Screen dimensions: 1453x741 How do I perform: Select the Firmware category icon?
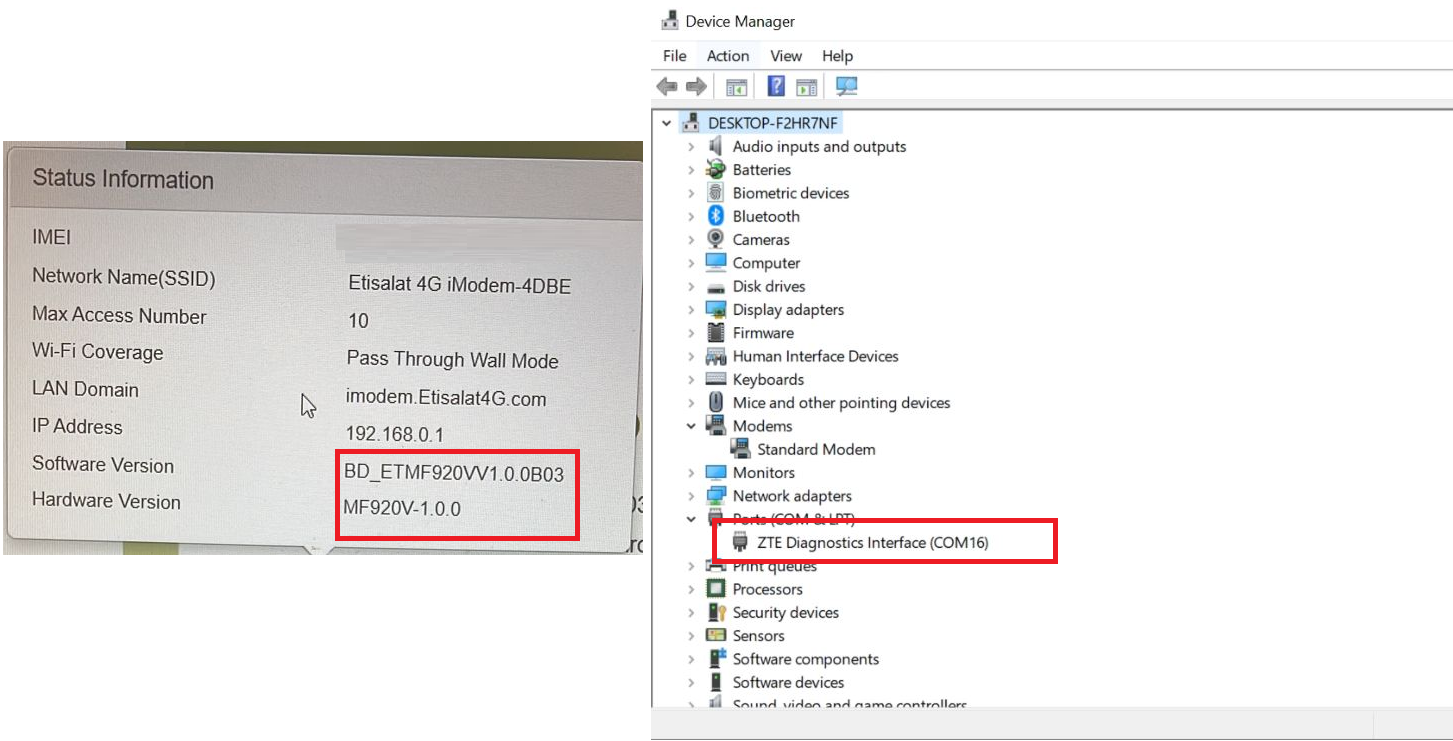716,333
